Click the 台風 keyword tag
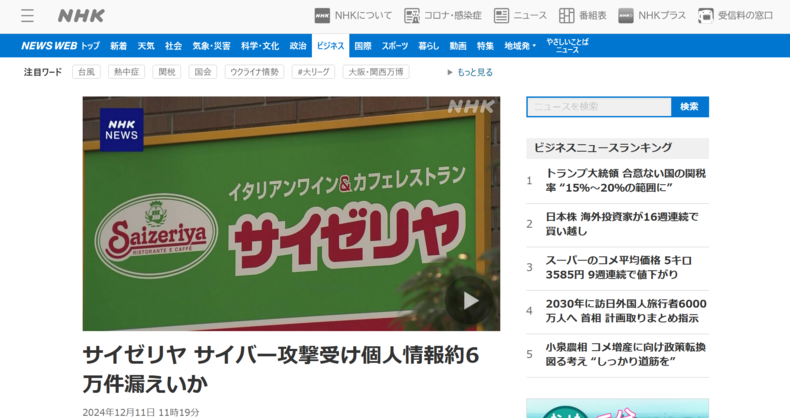The image size is (790, 418). pyautogui.click(x=86, y=72)
